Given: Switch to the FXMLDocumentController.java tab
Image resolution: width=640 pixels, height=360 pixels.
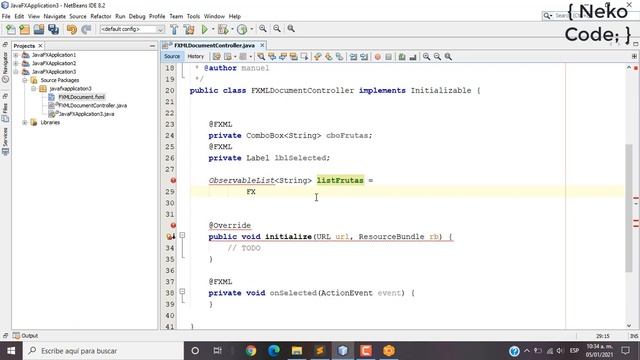Looking at the screenshot, I should coord(214,45).
